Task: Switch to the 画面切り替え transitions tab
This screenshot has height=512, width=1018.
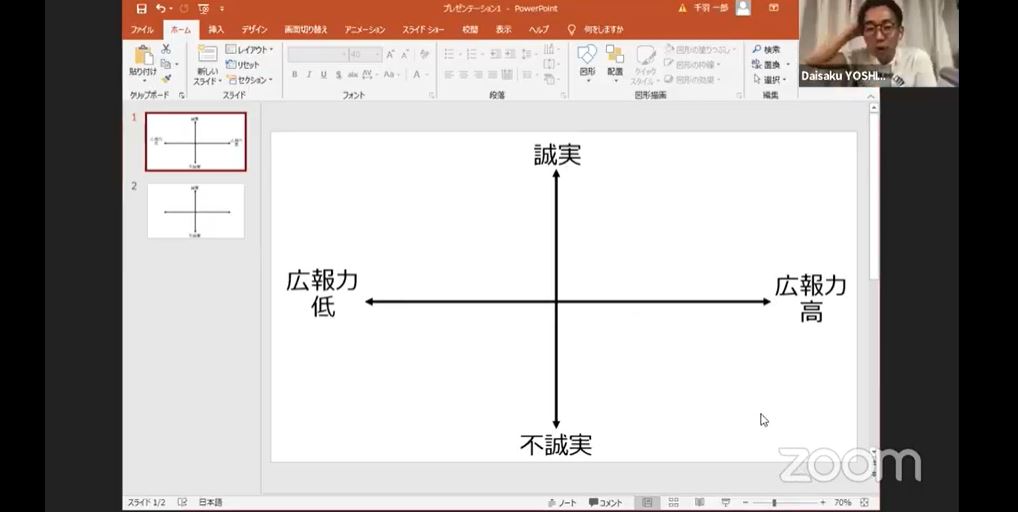Action: click(306, 29)
